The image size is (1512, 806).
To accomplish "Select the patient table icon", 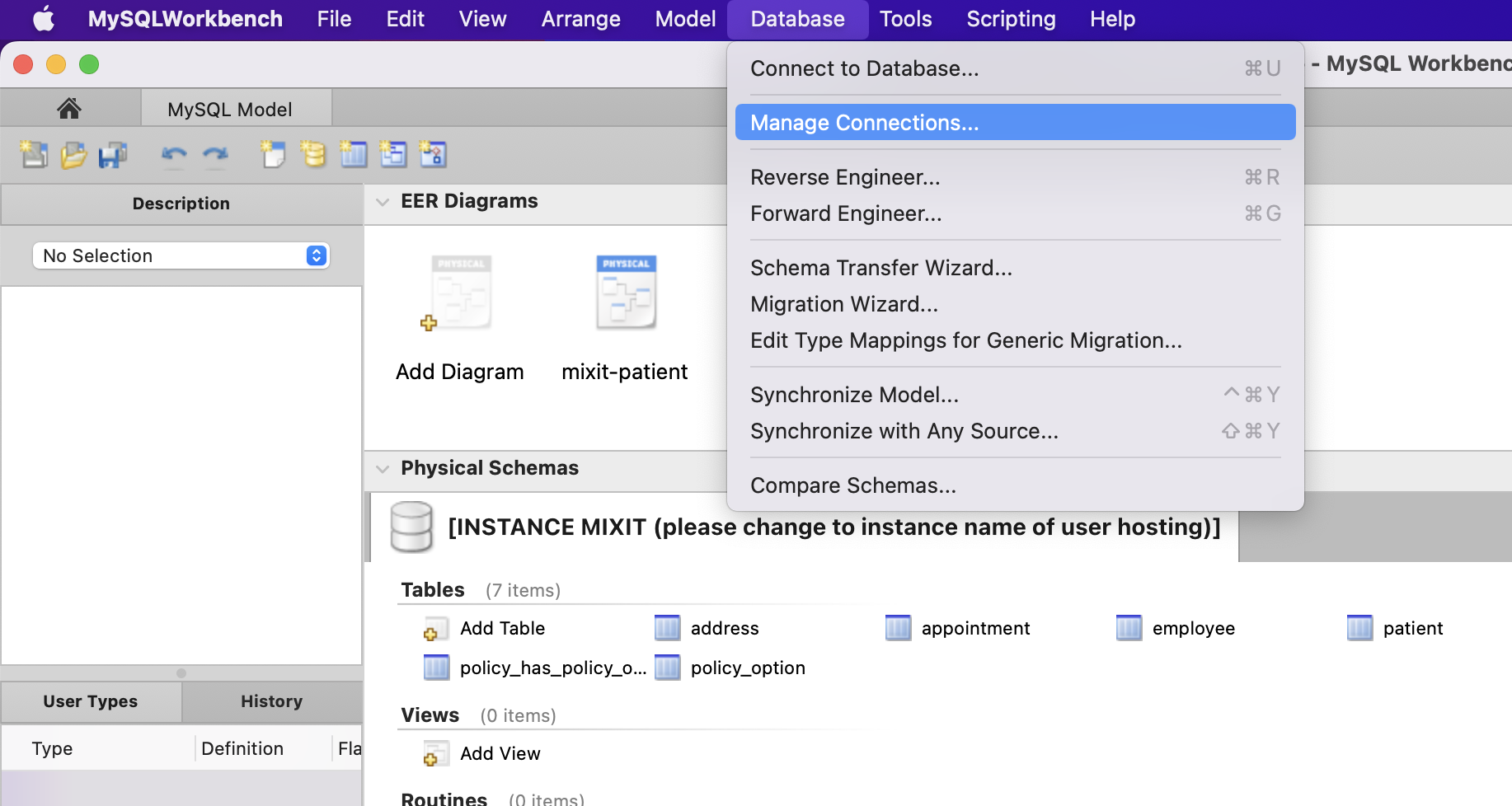I will pyautogui.click(x=1359, y=628).
